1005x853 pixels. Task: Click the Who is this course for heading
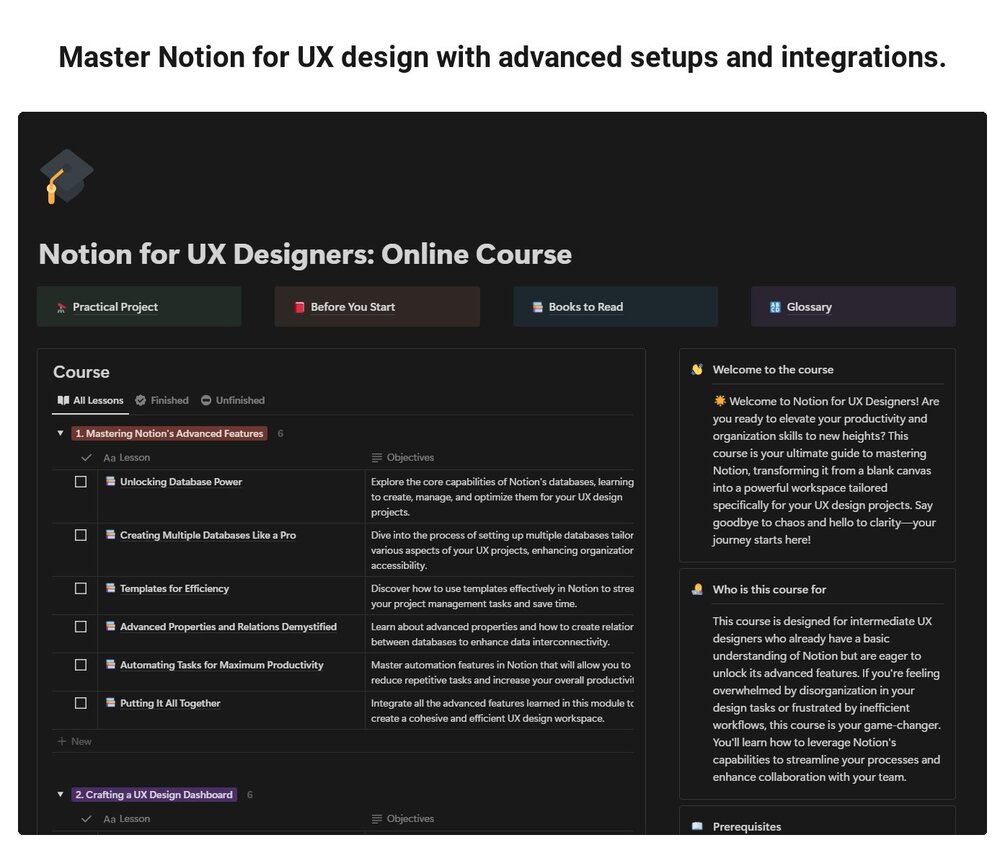click(x=769, y=590)
